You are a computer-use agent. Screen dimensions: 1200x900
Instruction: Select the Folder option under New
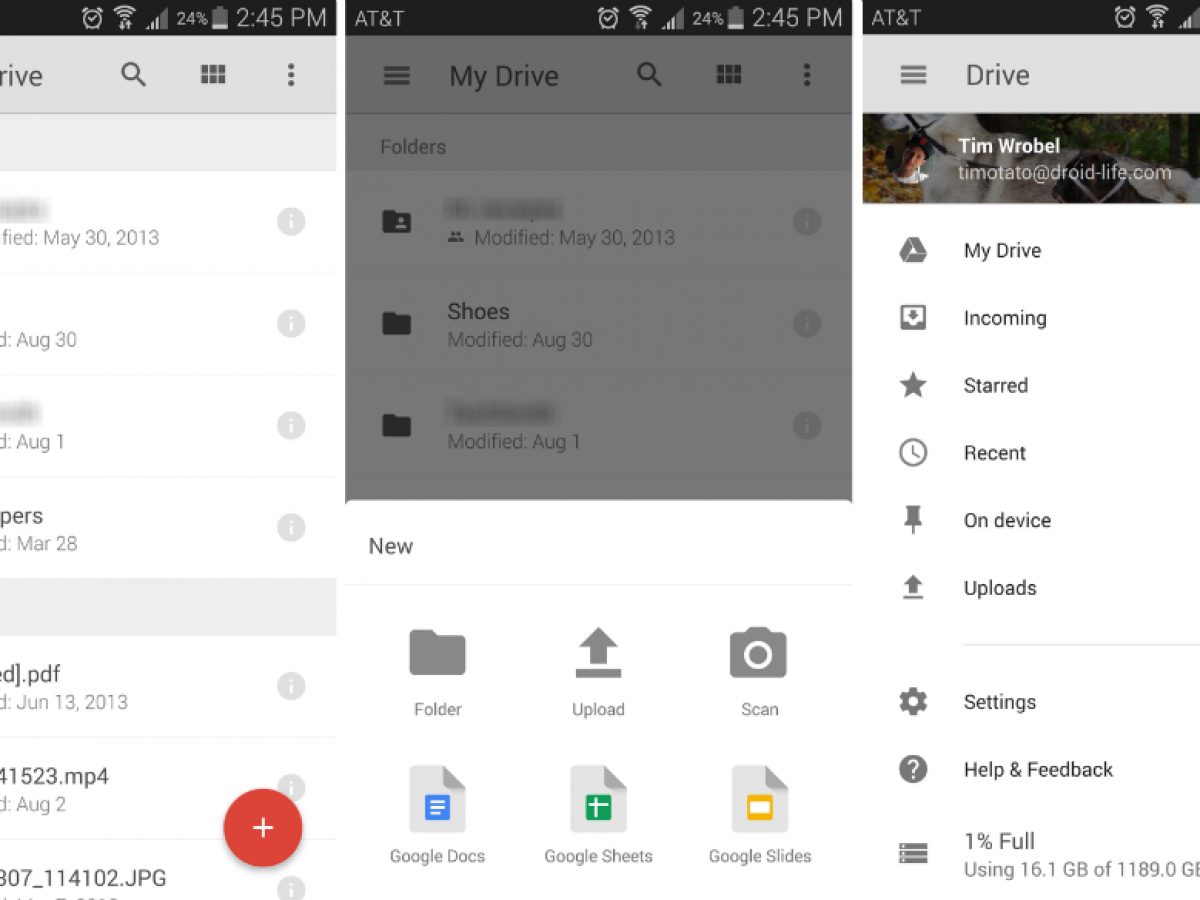pyautogui.click(x=437, y=670)
